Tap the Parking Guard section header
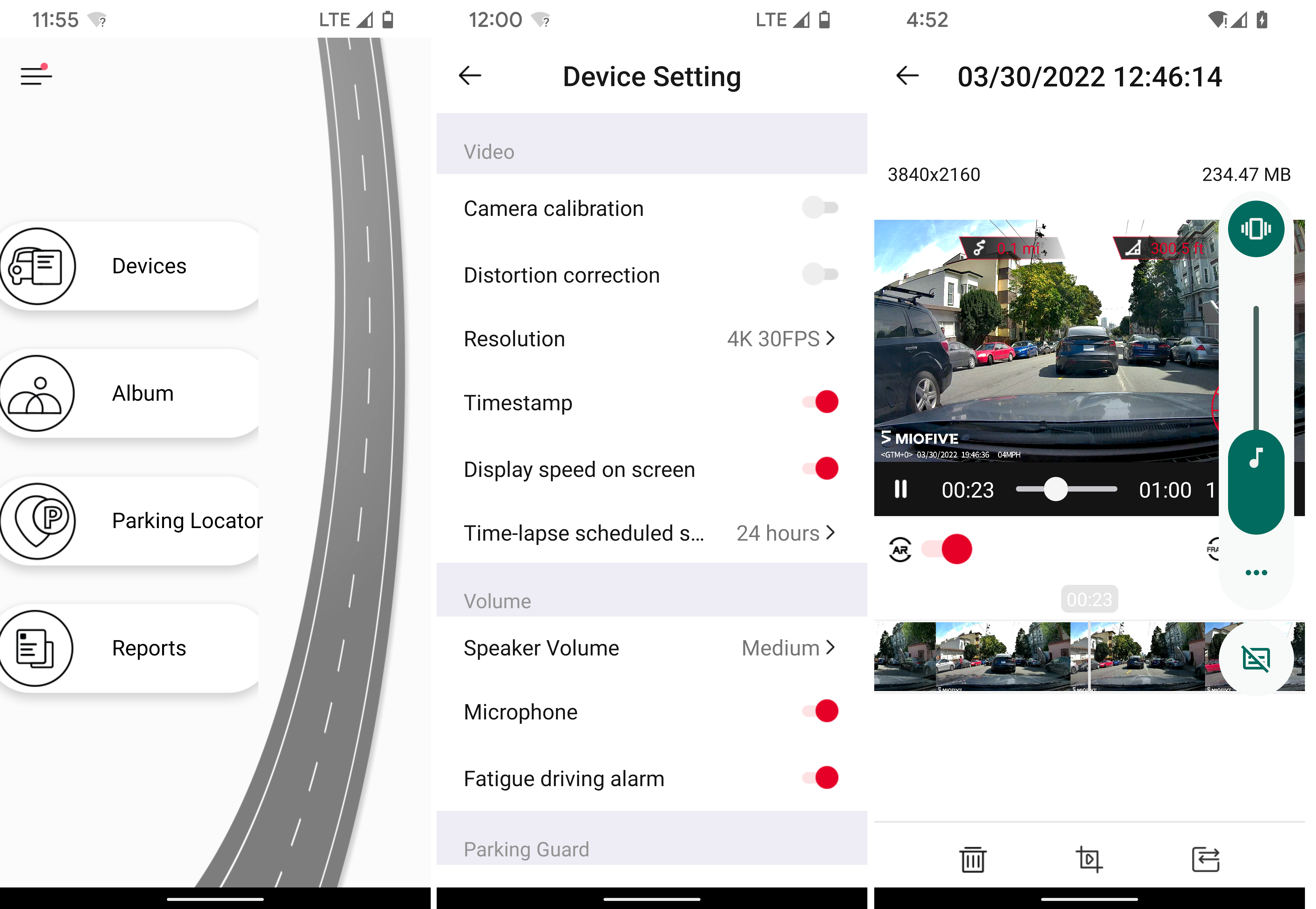1316x909 pixels. [x=652, y=838]
